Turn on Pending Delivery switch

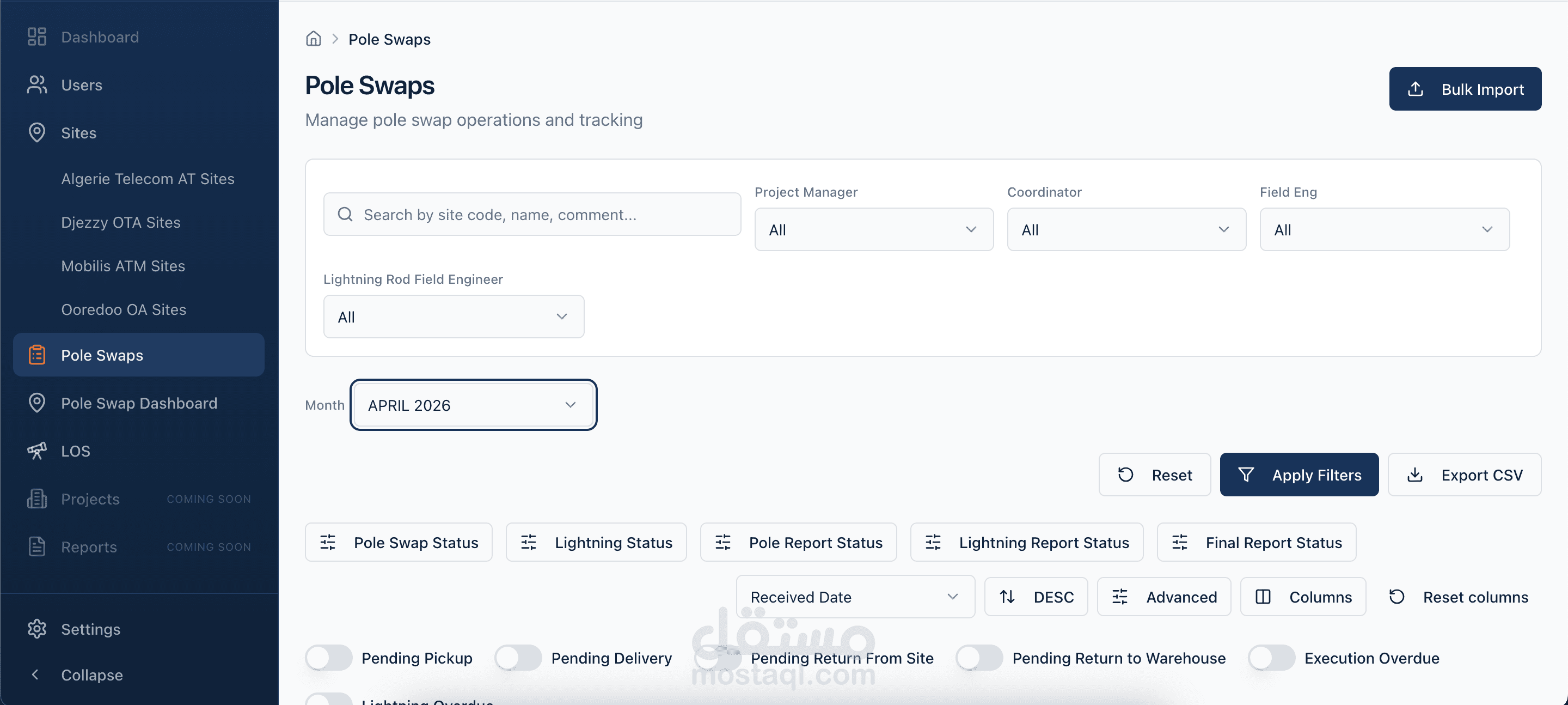click(x=518, y=658)
